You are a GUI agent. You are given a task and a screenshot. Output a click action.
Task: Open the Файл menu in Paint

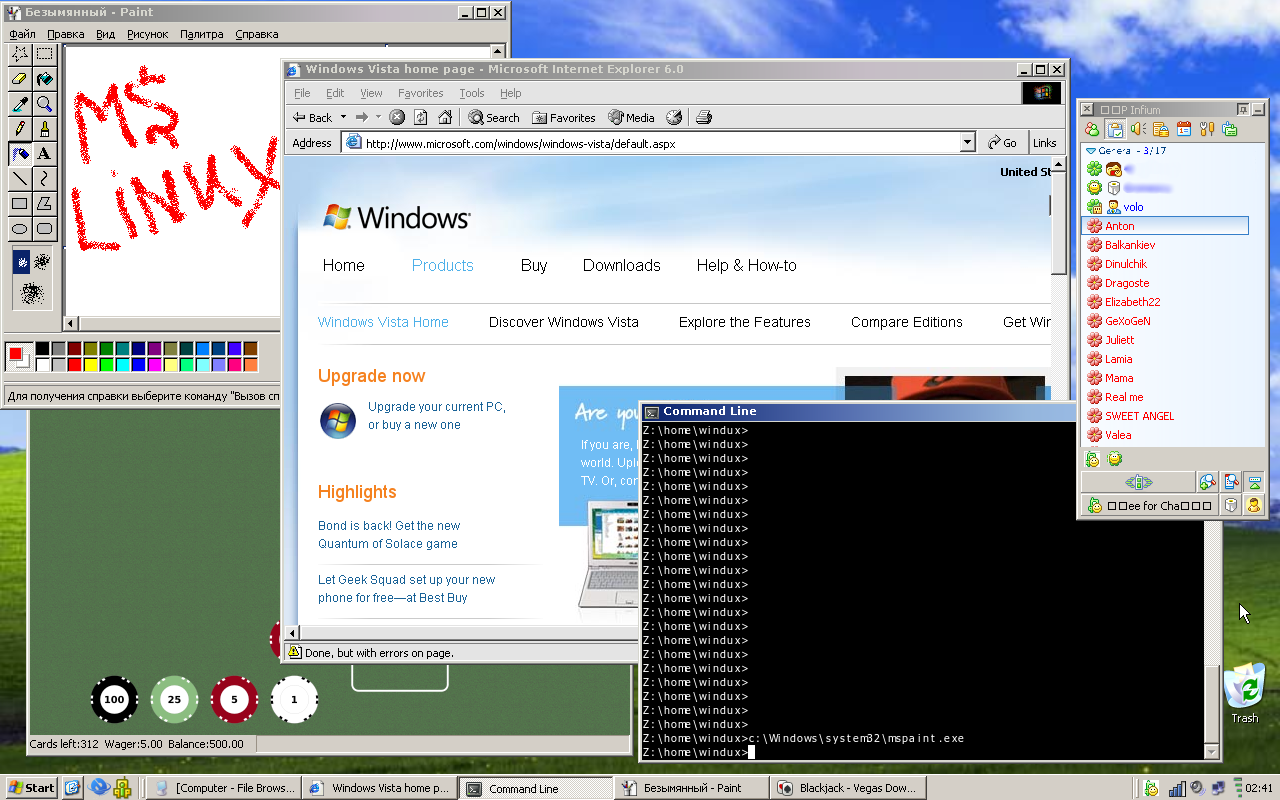tap(22, 34)
